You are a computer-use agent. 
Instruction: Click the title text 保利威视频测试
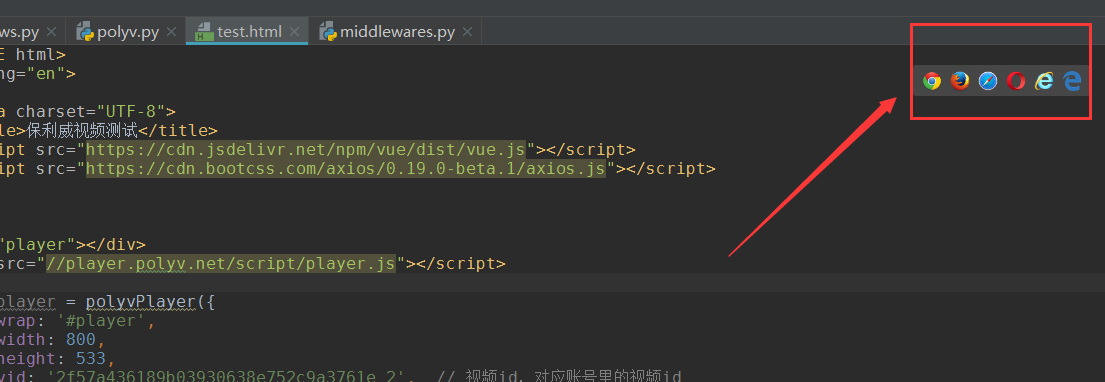pyautogui.click(x=82, y=130)
